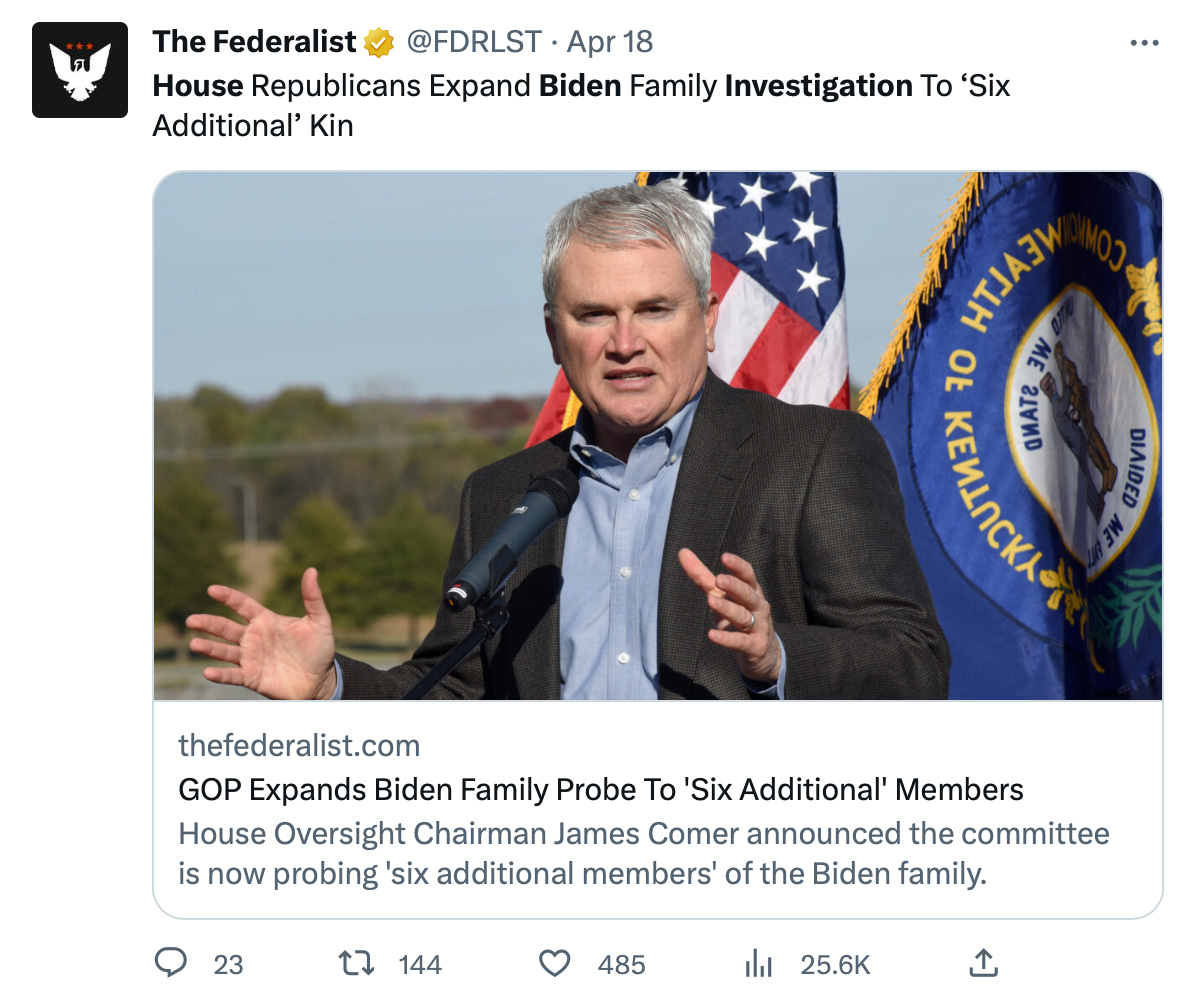Open The Federalist account name

[254, 42]
